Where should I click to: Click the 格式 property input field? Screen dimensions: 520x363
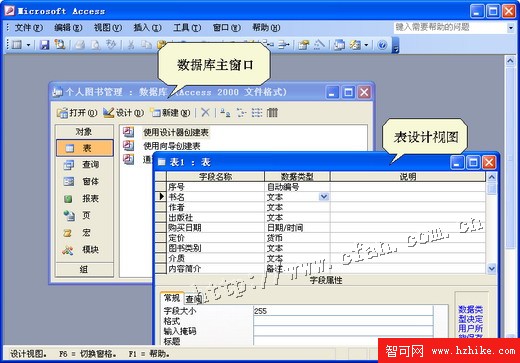tap(343, 321)
